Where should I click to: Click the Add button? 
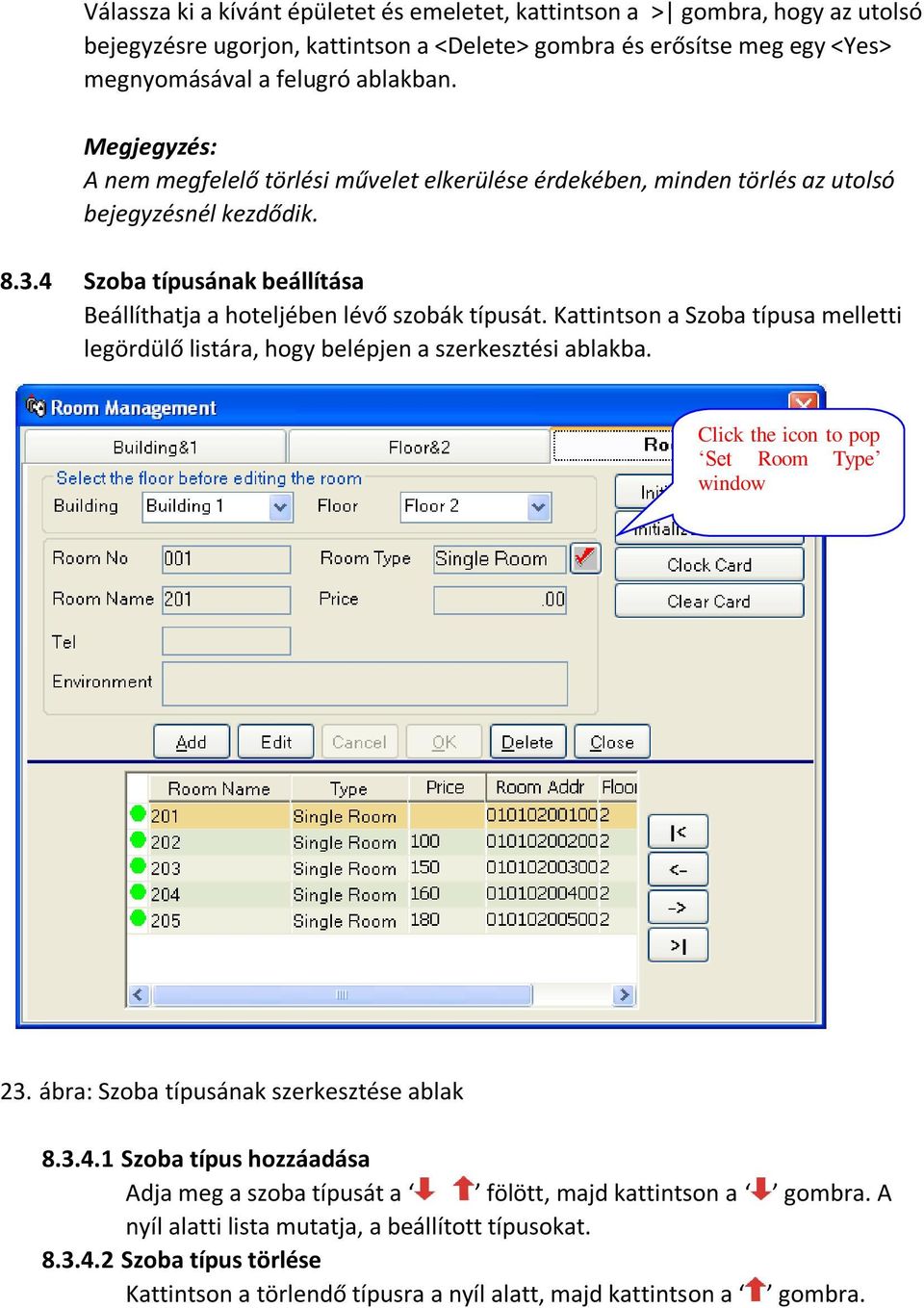coord(192,742)
